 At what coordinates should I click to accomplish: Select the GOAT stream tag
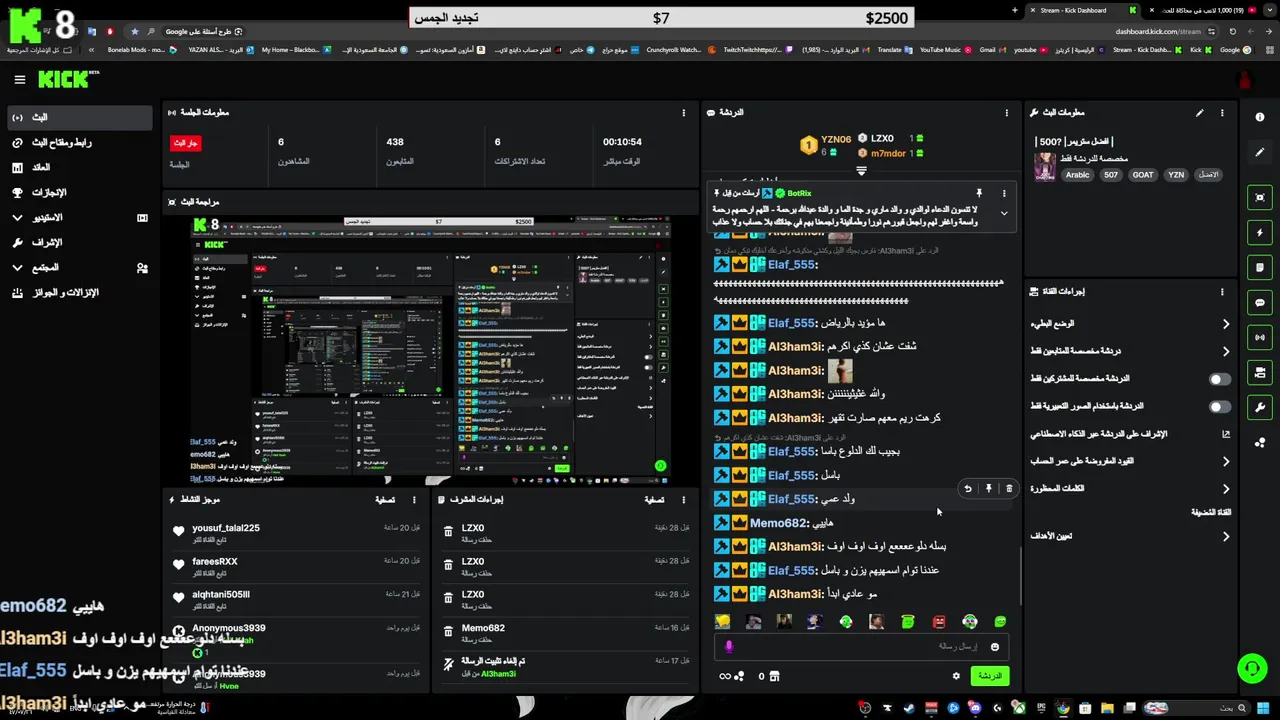tap(1143, 175)
